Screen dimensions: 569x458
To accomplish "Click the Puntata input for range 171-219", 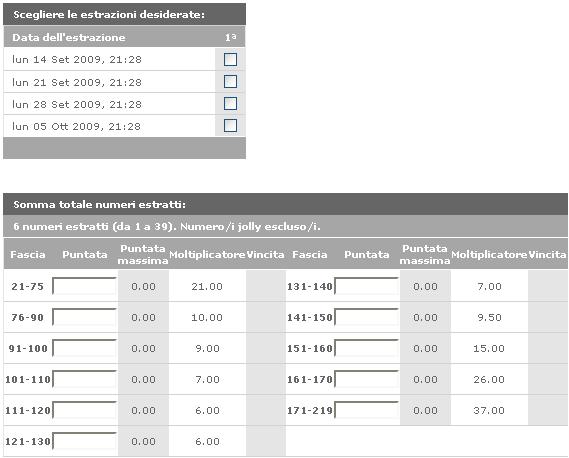I will [x=367, y=410].
